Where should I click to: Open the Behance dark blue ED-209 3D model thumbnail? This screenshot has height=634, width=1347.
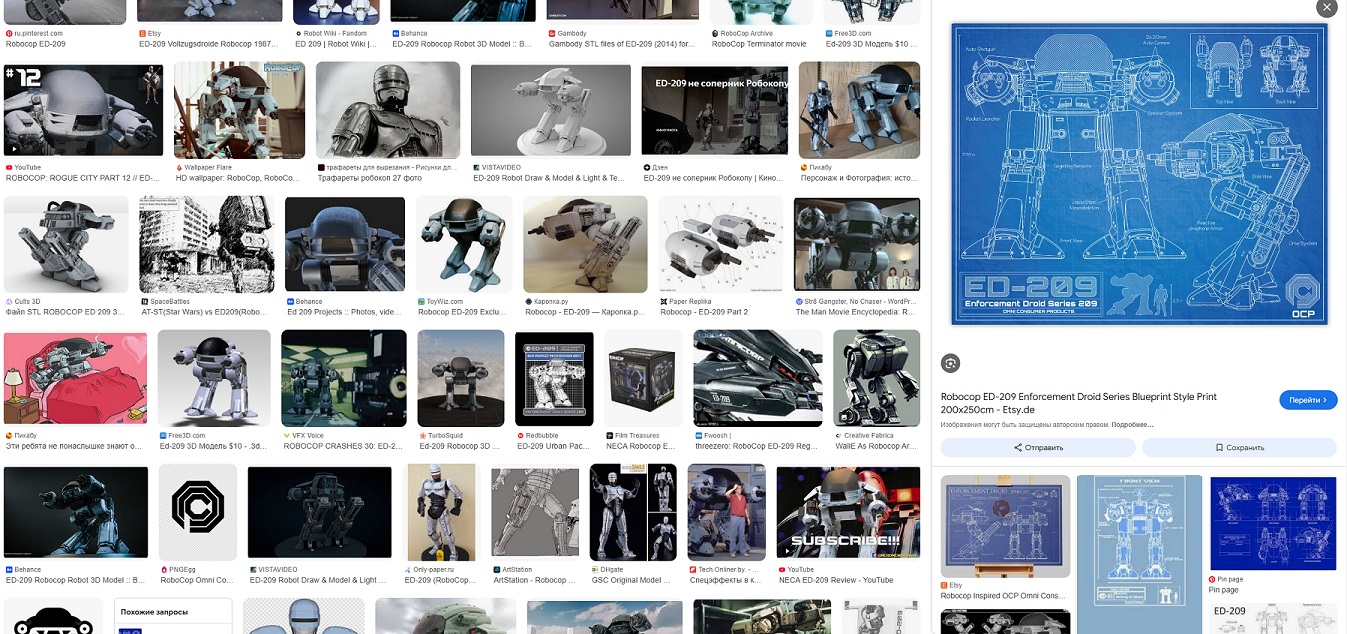point(76,513)
